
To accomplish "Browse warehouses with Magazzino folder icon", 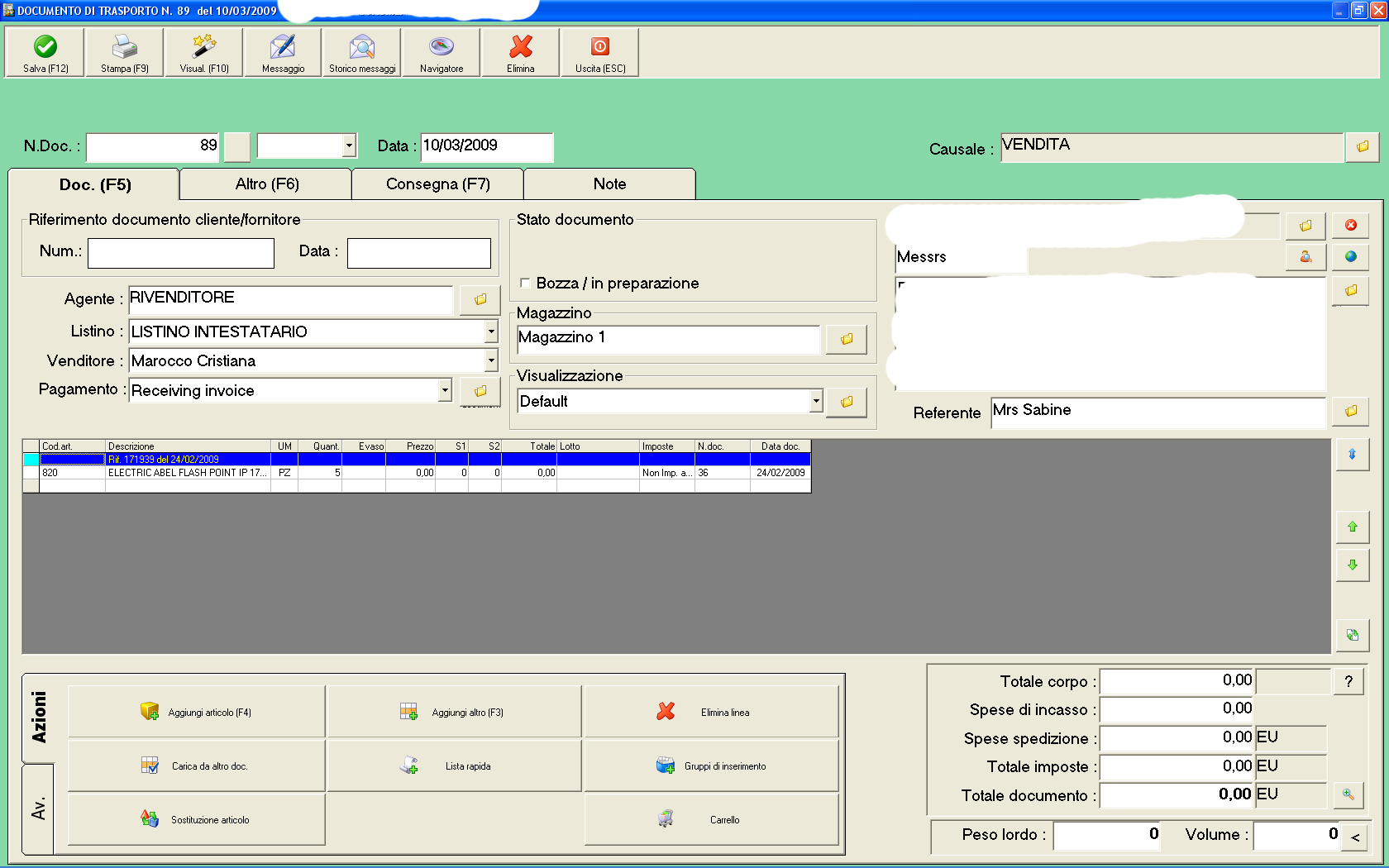I will click(847, 339).
